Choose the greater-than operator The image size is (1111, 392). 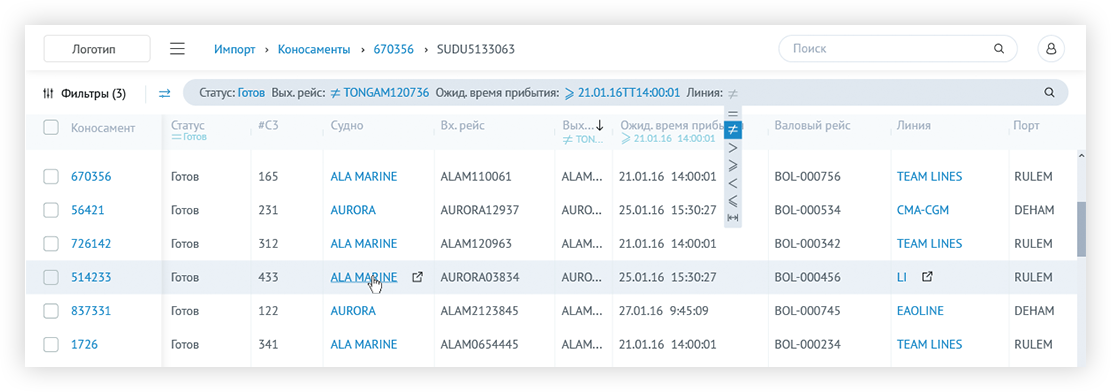click(x=733, y=147)
